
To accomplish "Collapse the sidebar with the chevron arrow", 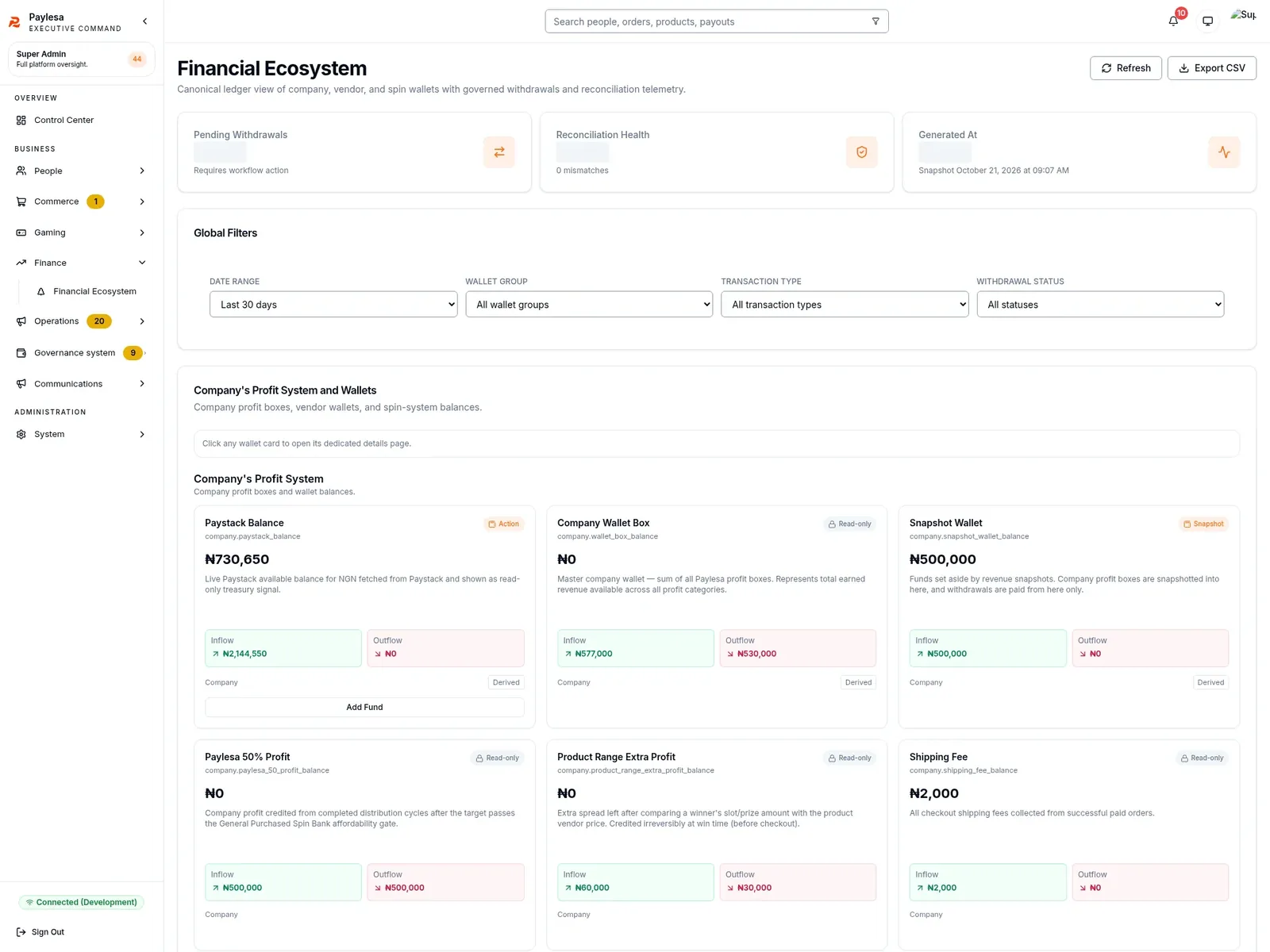I will click(x=144, y=21).
